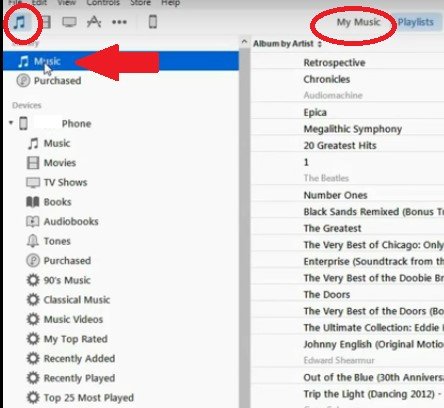Open the Controls menu

click(103, 3)
